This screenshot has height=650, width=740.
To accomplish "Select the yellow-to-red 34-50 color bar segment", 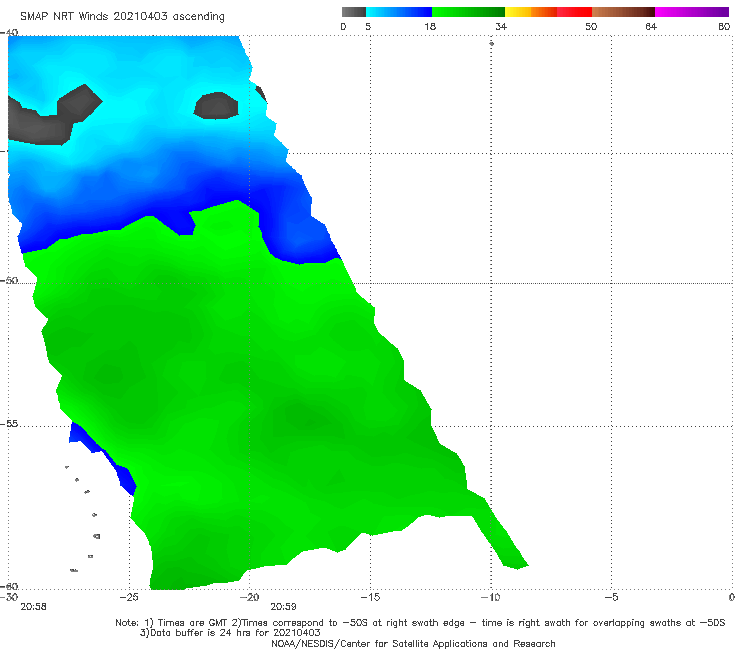I will pos(548,12).
